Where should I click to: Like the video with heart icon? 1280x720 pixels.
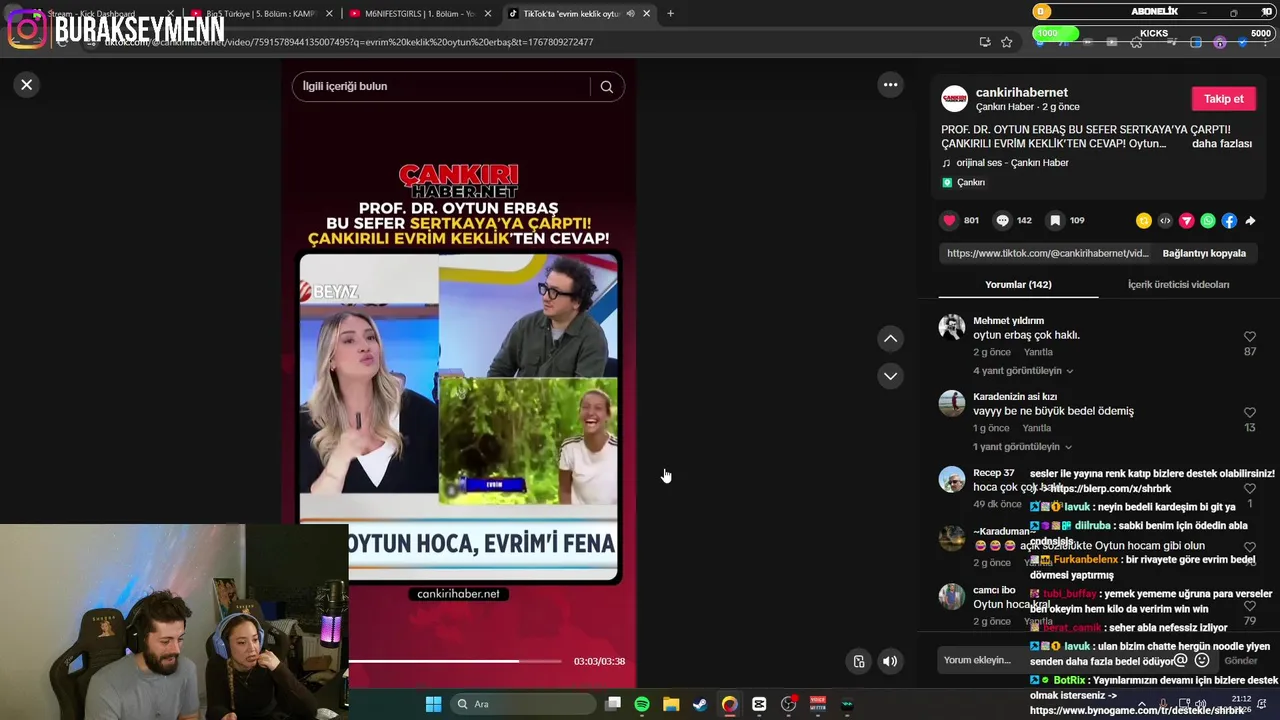(x=949, y=220)
